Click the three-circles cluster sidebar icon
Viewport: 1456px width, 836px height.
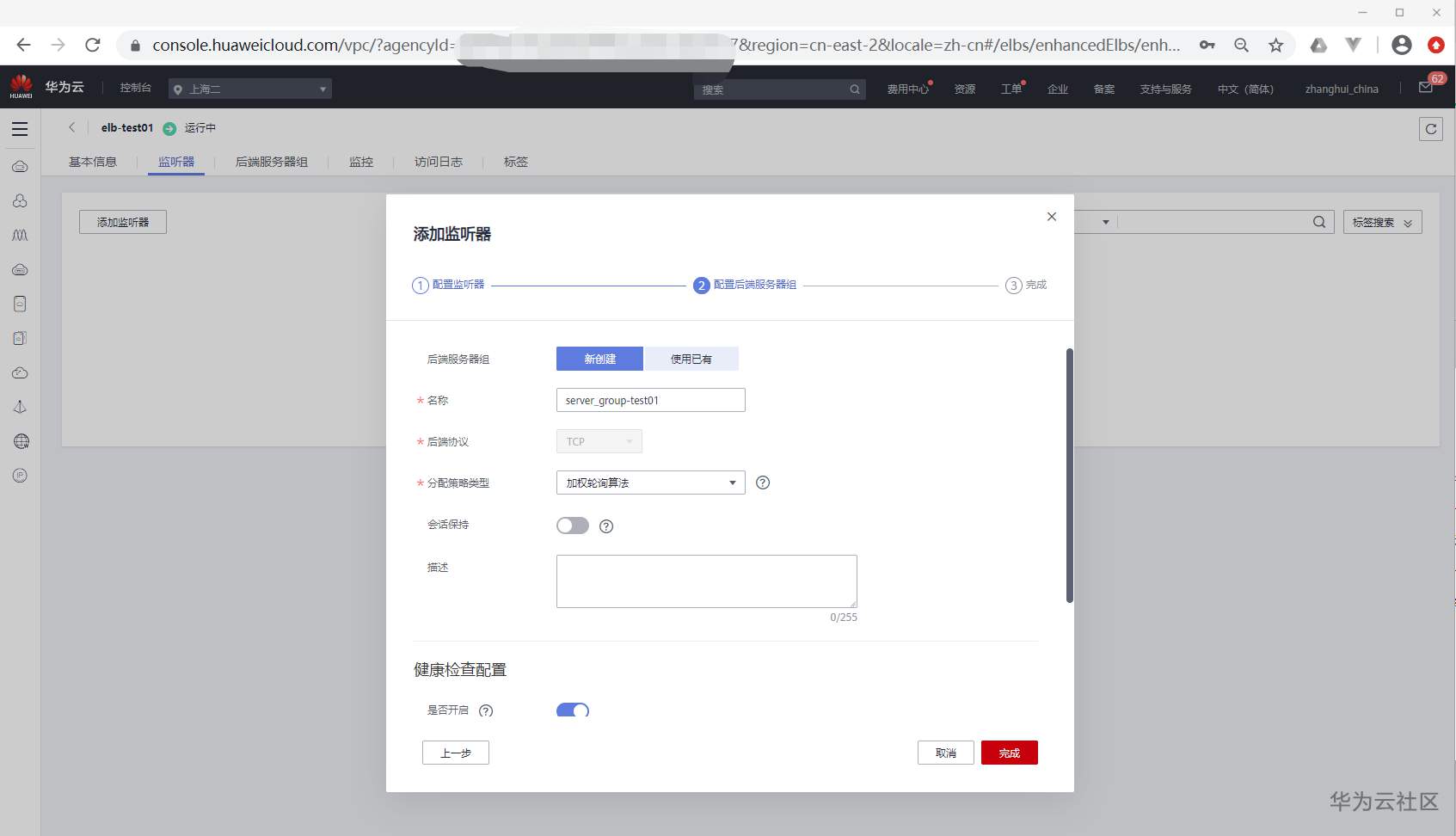point(20,200)
